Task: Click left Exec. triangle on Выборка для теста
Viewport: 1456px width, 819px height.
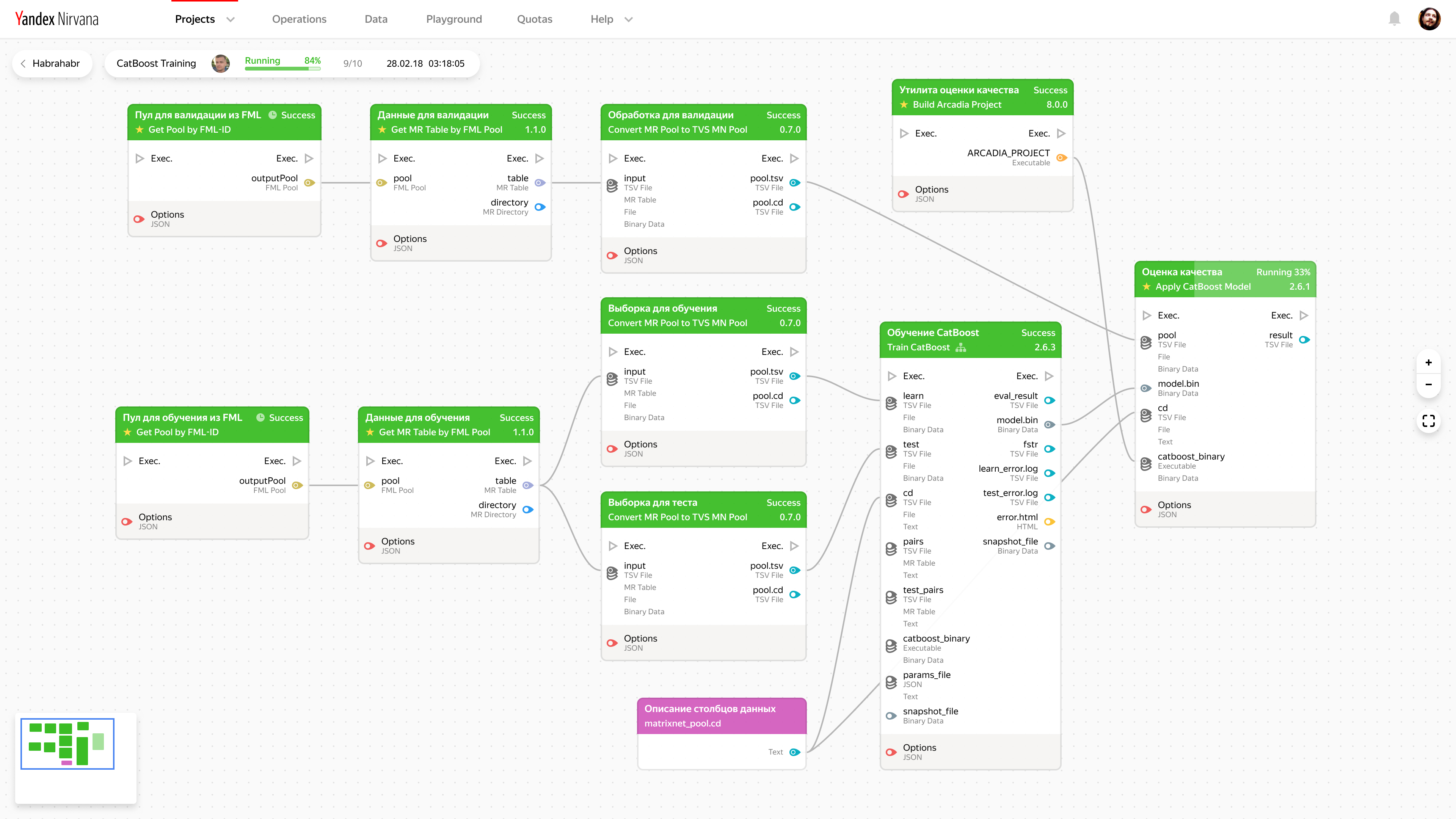Action: 613,546
